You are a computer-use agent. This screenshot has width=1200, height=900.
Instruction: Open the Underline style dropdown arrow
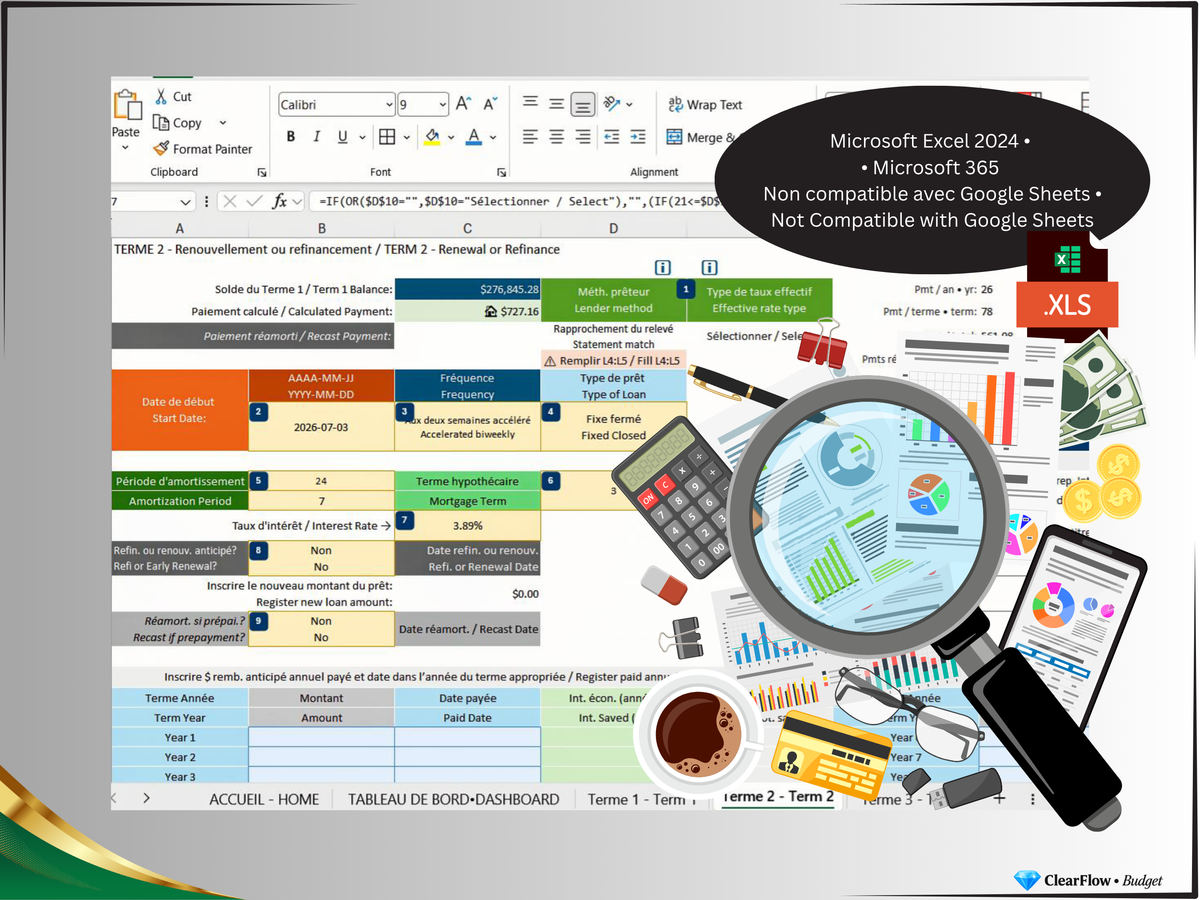click(362, 137)
